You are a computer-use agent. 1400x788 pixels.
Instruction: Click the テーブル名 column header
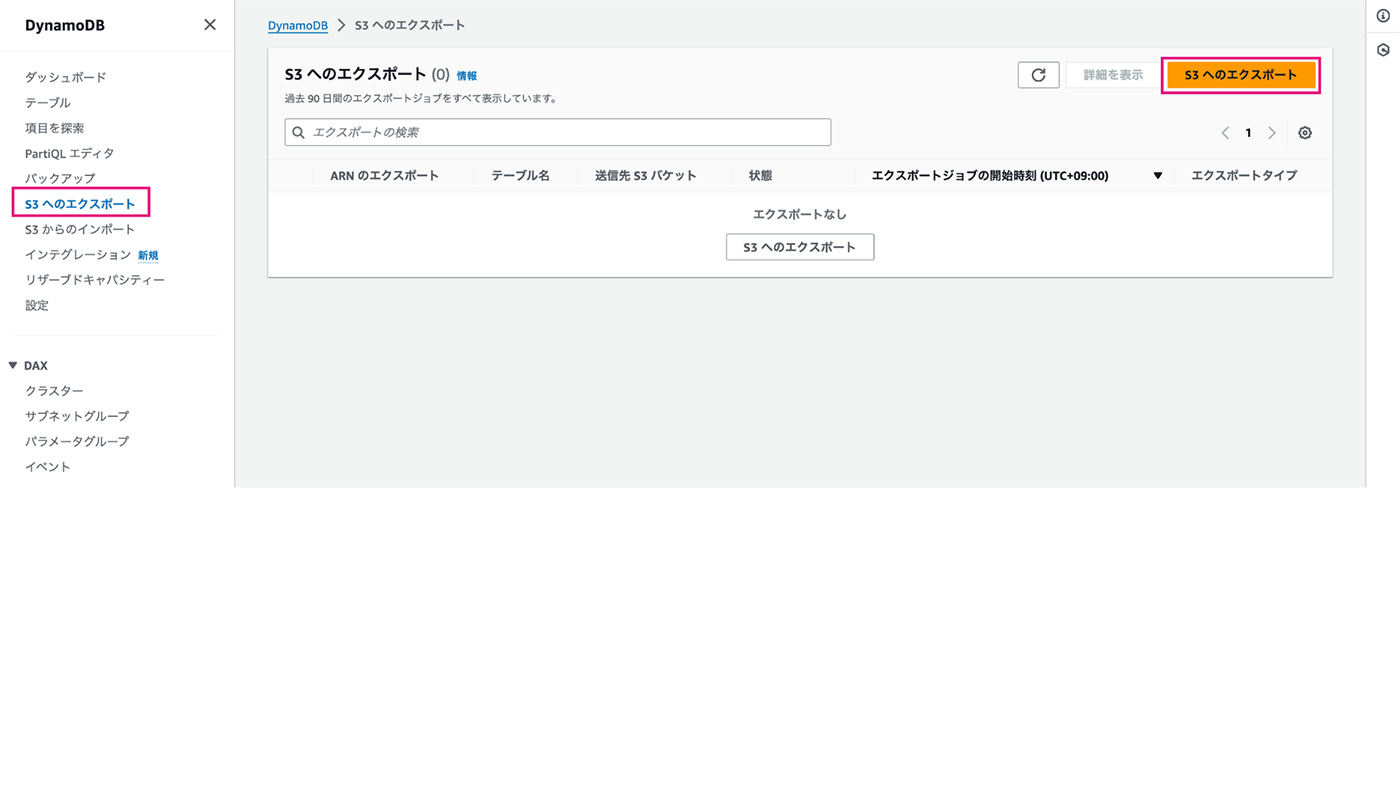pos(520,176)
